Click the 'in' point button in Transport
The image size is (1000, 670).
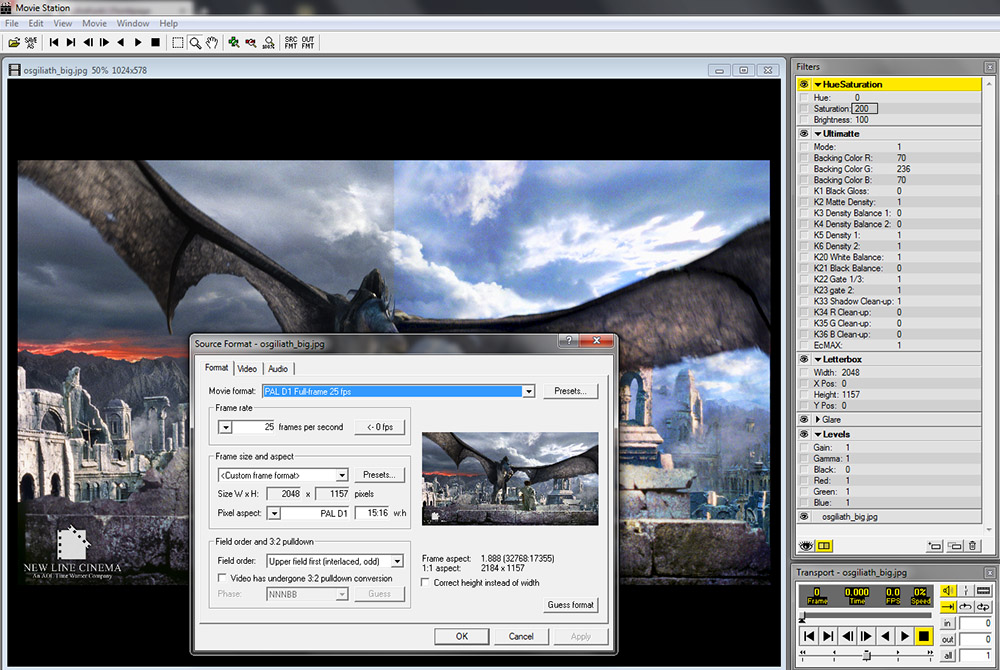[947, 623]
